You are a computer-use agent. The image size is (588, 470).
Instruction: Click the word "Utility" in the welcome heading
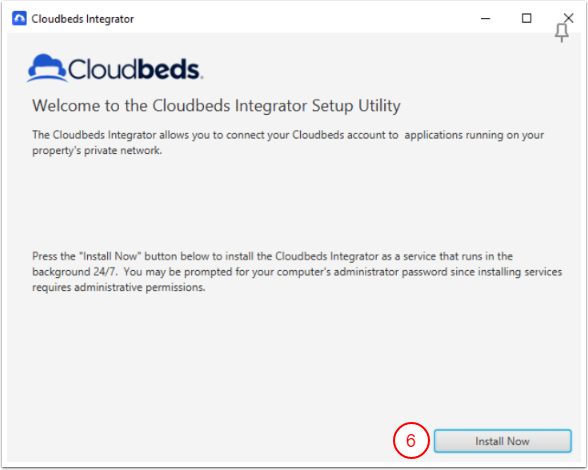pos(380,106)
